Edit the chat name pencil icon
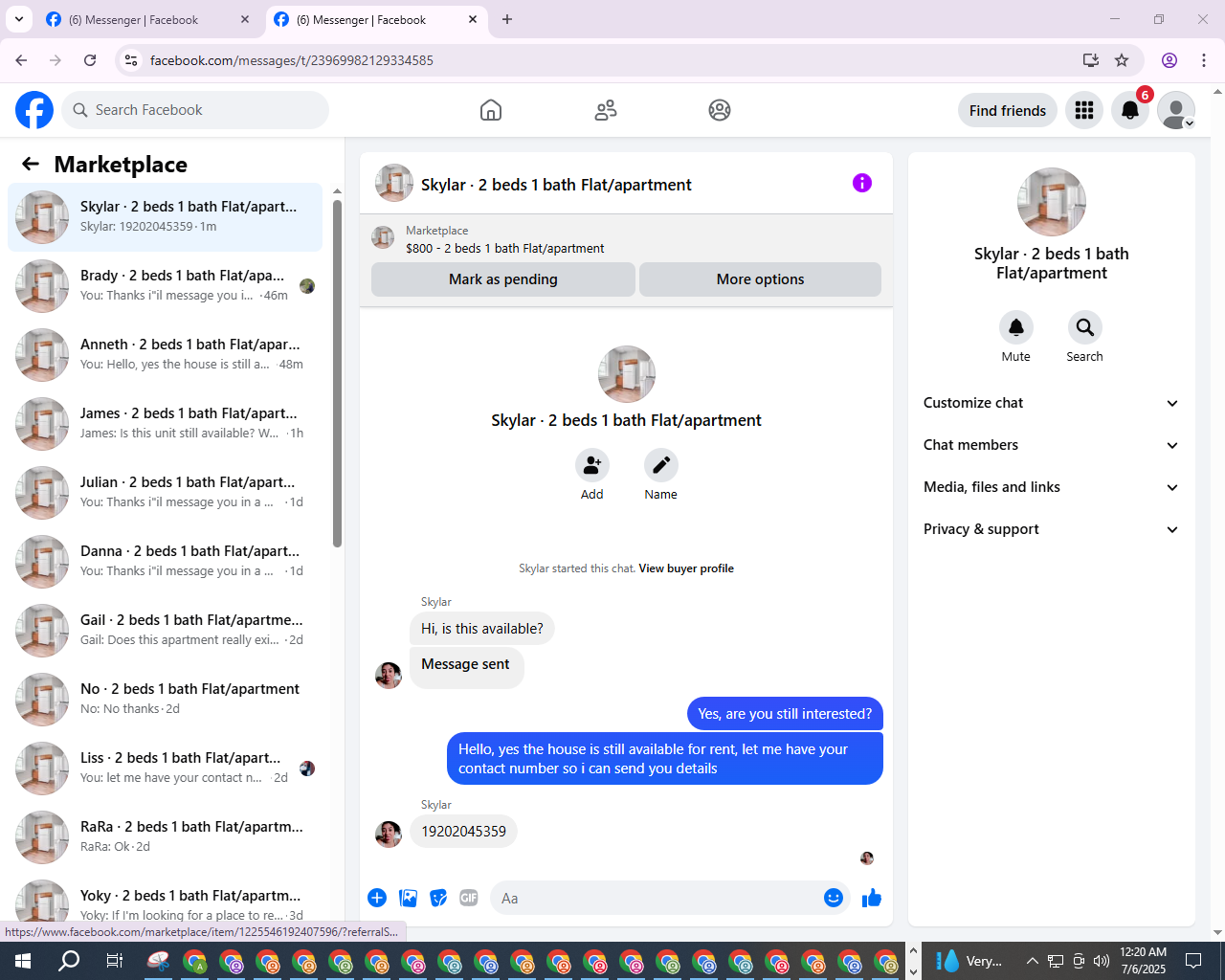The image size is (1225, 980). click(x=661, y=465)
